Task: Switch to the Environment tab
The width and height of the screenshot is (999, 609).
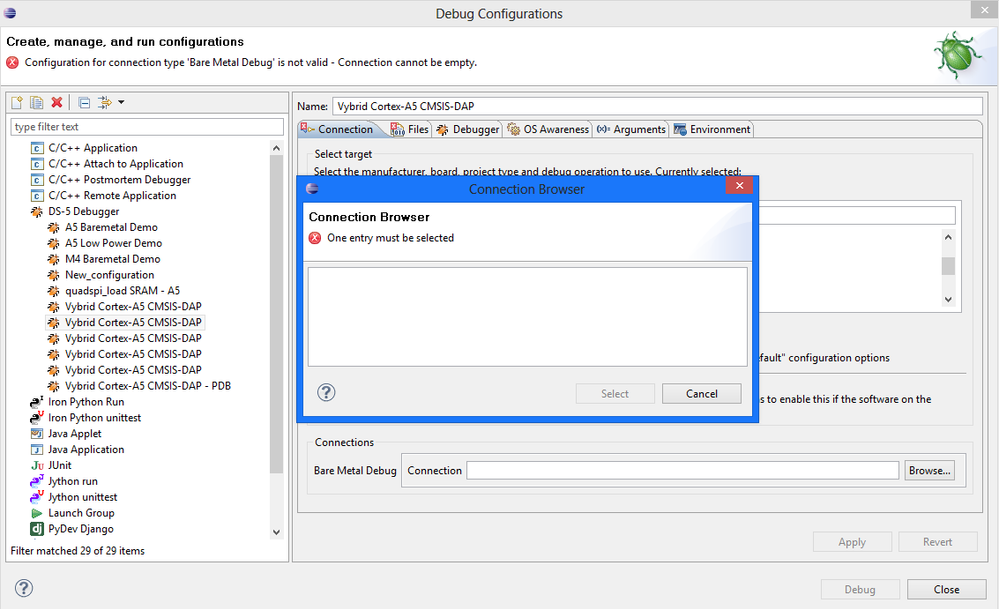Action: tap(712, 129)
